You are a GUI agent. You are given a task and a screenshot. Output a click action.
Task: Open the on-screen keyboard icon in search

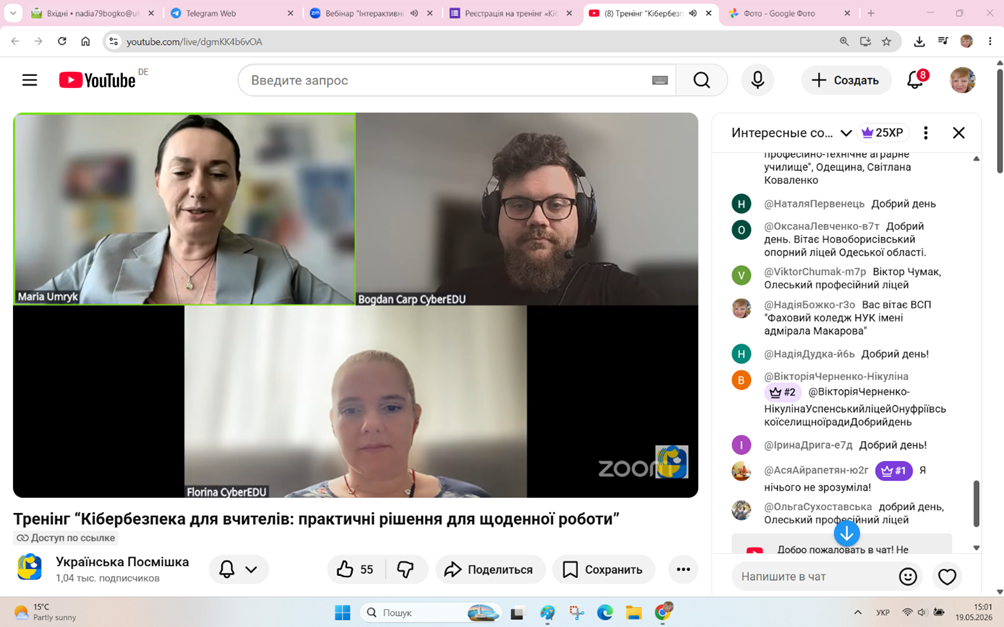point(660,80)
